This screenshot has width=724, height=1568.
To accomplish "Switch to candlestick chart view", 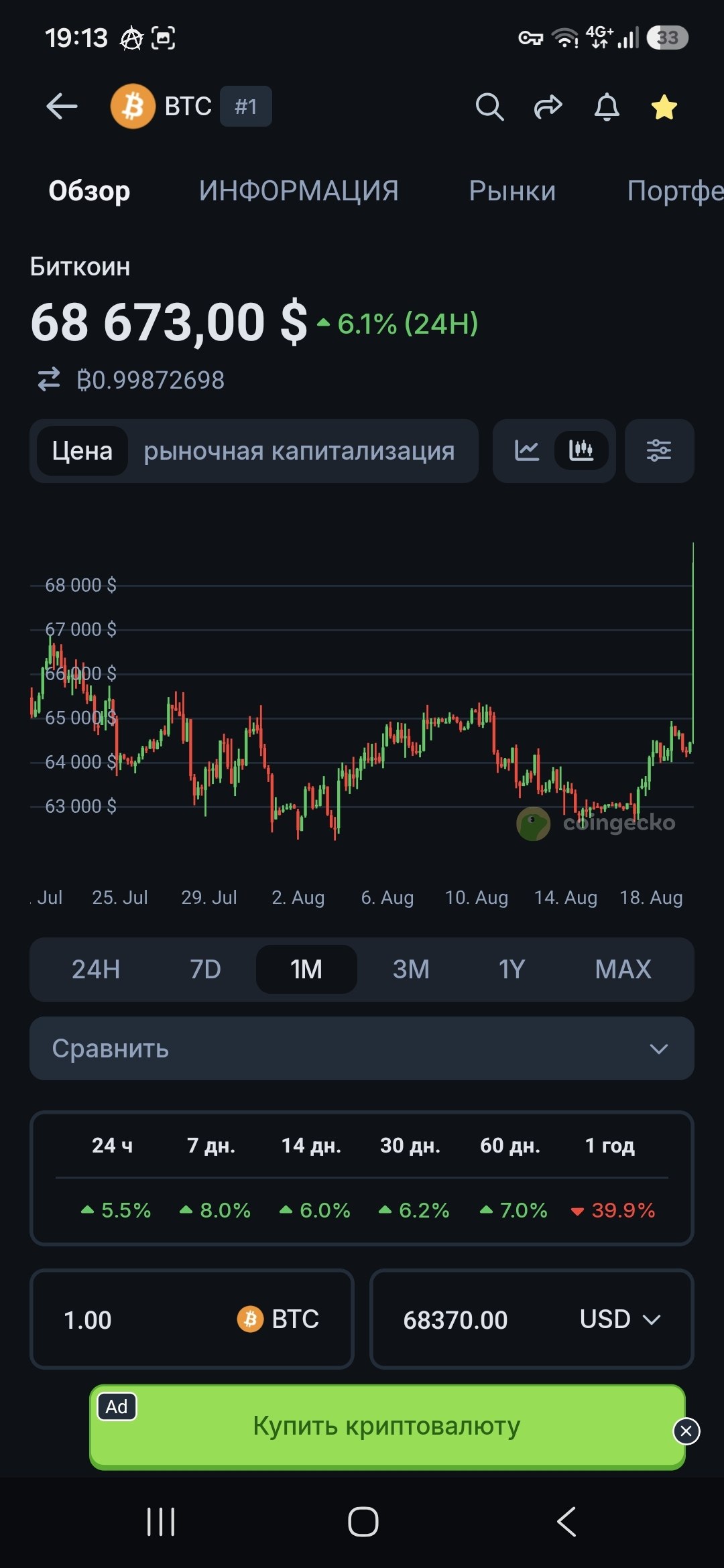I will (581, 450).
